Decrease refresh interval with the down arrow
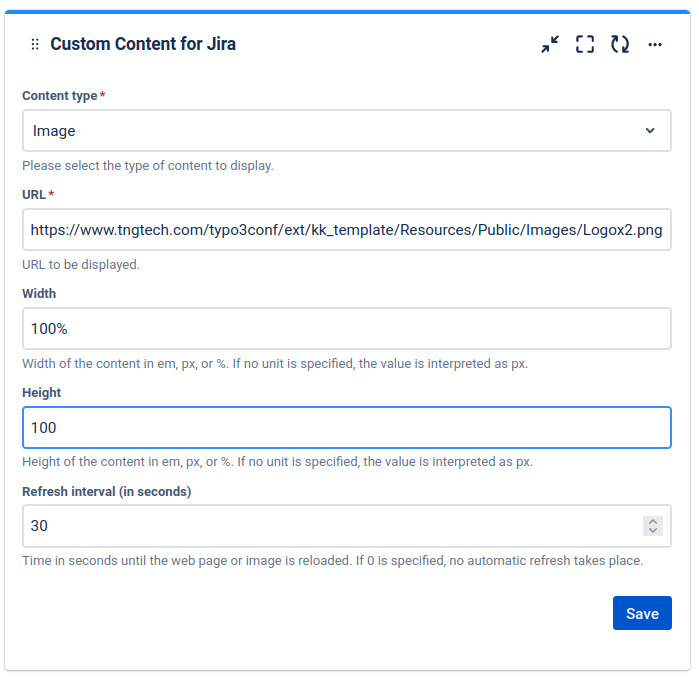The width and height of the screenshot is (699, 680). tap(653, 531)
